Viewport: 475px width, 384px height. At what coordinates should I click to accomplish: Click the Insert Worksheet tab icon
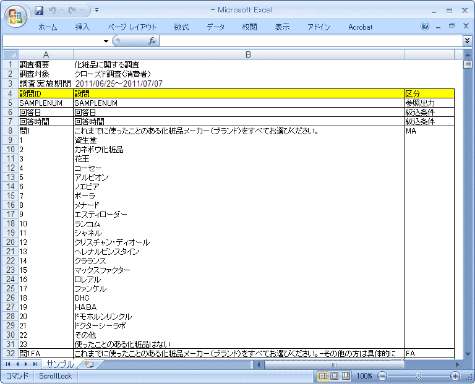point(89,364)
